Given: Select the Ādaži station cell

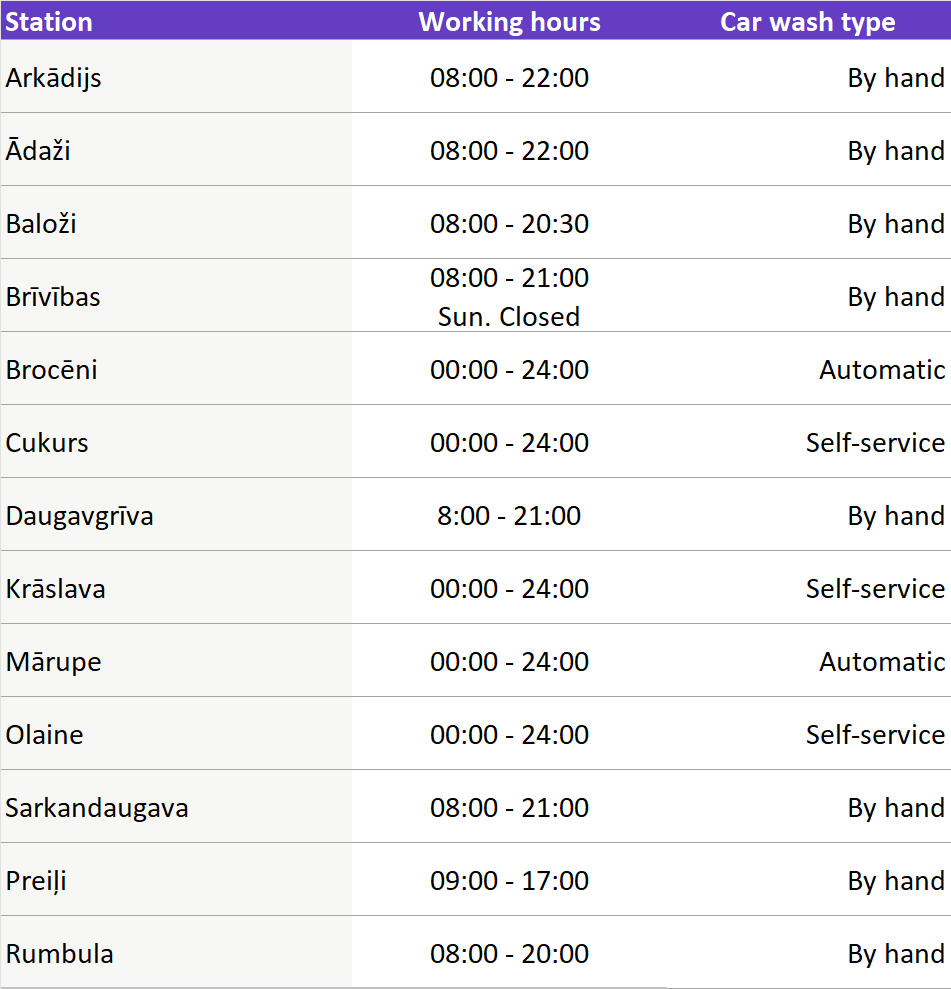Looking at the screenshot, I should [38, 151].
